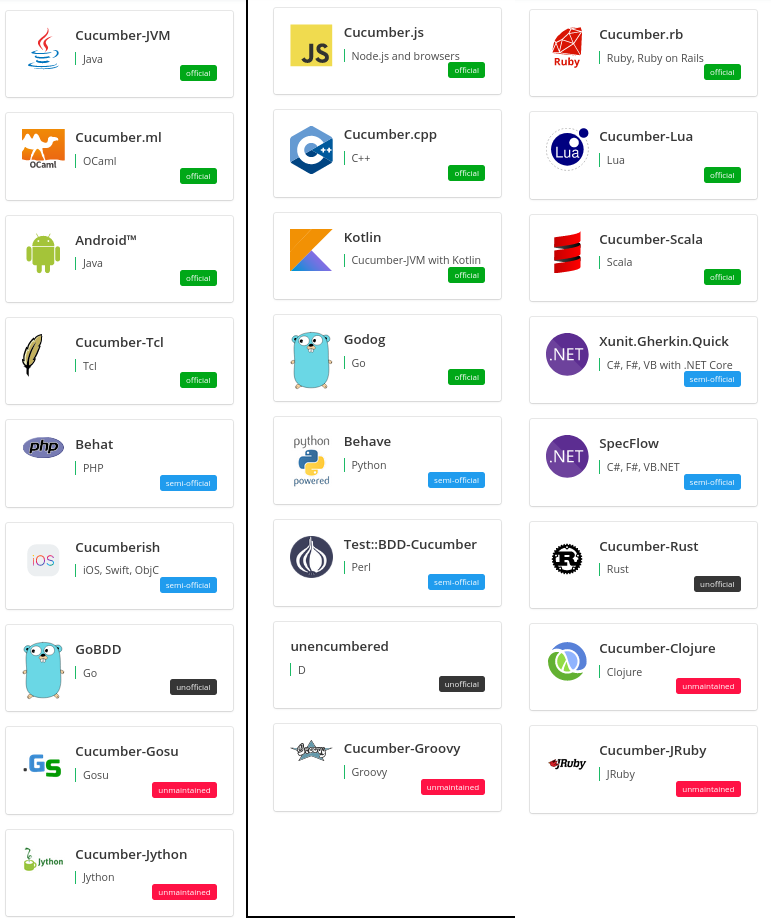Click the Godog card title
This screenshot has height=918, width=771.
click(x=364, y=340)
